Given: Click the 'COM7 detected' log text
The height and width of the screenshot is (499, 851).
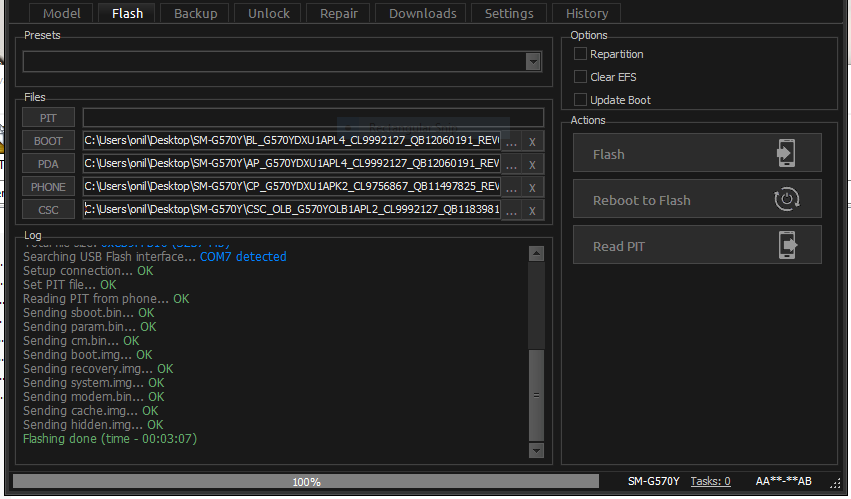Looking at the screenshot, I should pyautogui.click(x=243, y=257).
